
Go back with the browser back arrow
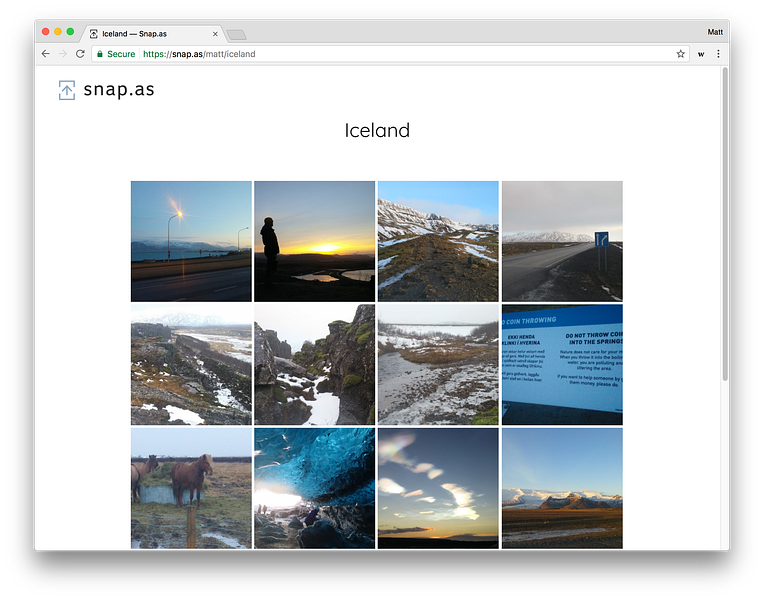coord(46,54)
